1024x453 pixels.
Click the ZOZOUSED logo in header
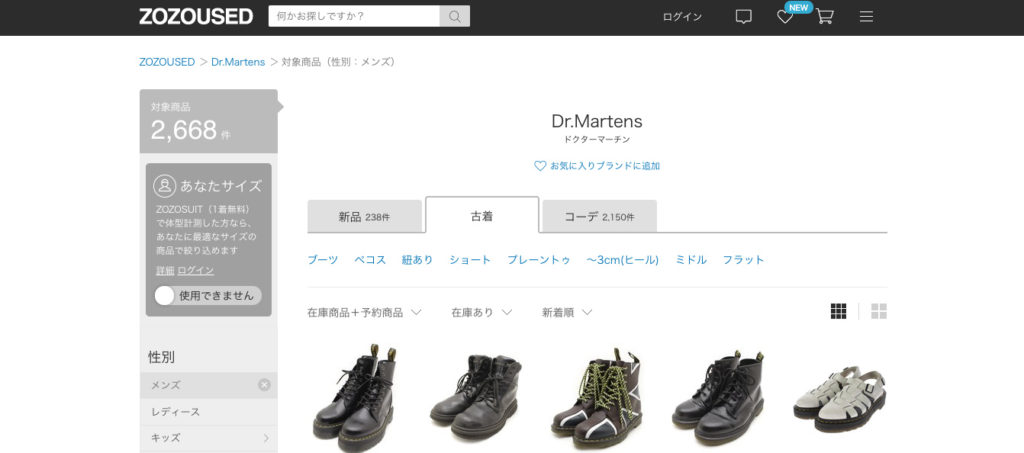(x=196, y=16)
